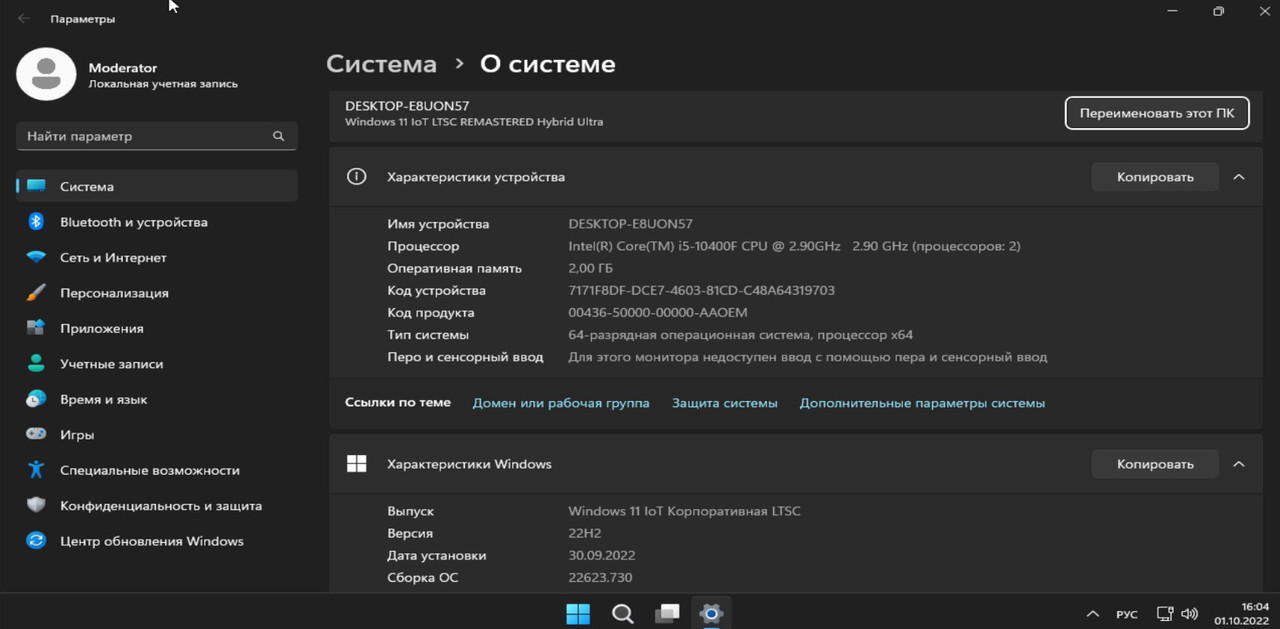Open Защита системы link

[725, 403]
